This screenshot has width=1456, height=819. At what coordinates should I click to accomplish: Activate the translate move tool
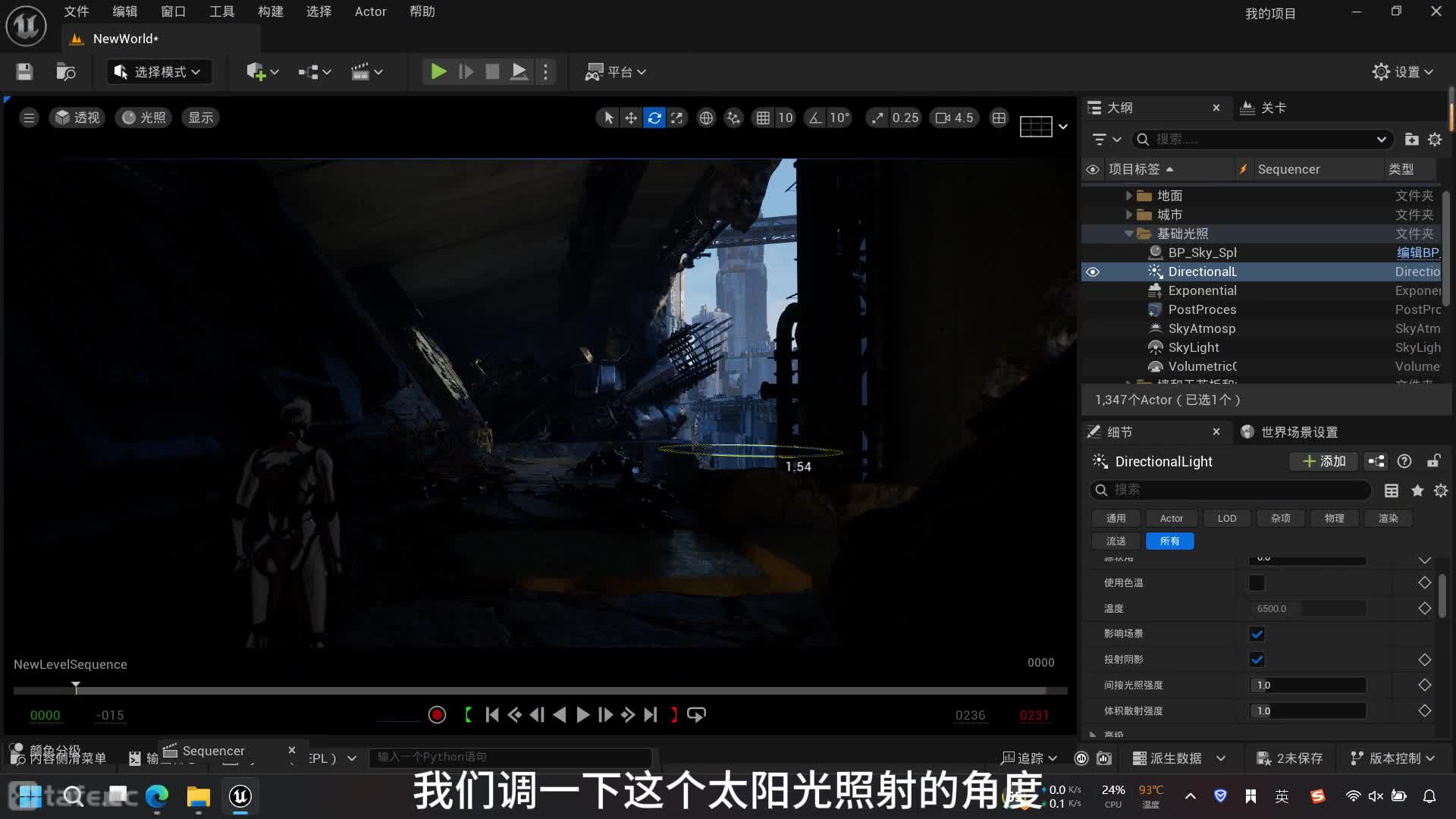(631, 118)
